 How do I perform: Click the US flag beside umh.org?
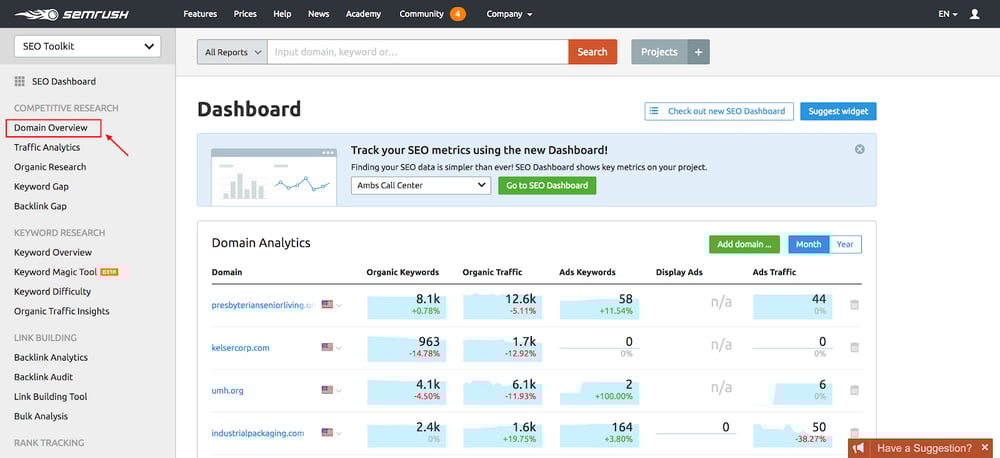(x=327, y=390)
